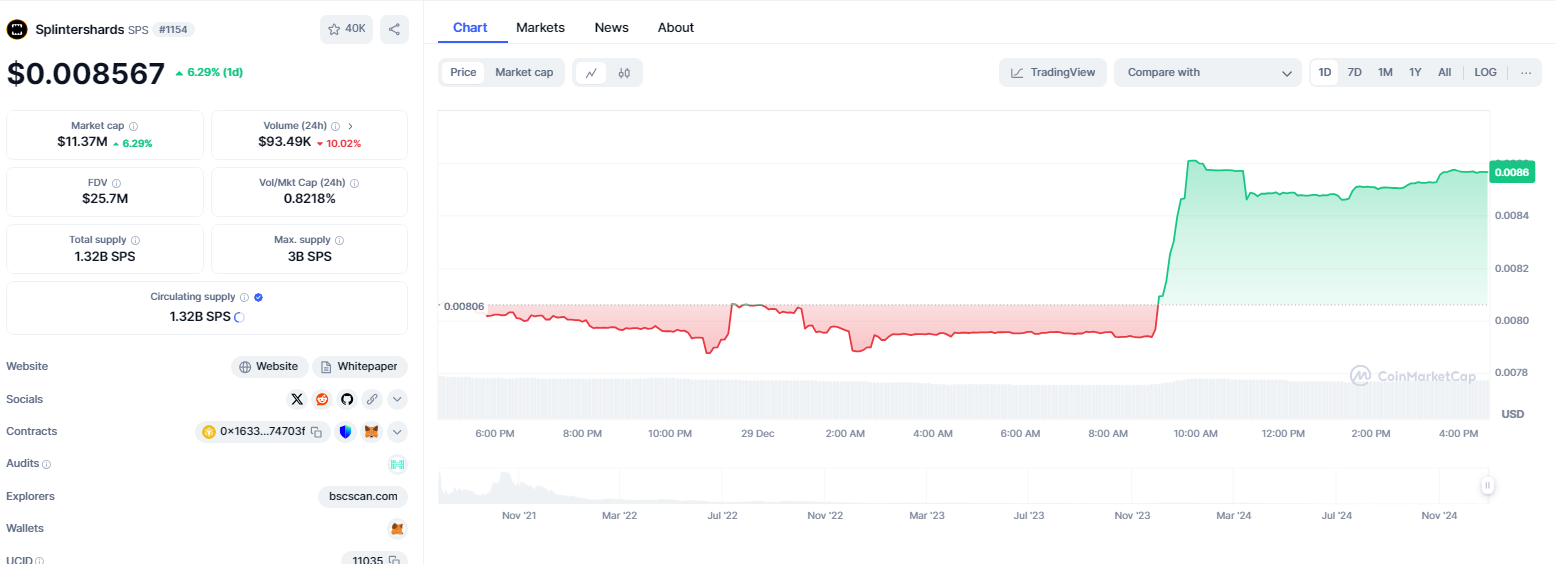Set chart range to 7D
The image size is (1555, 564).
coord(1354,72)
